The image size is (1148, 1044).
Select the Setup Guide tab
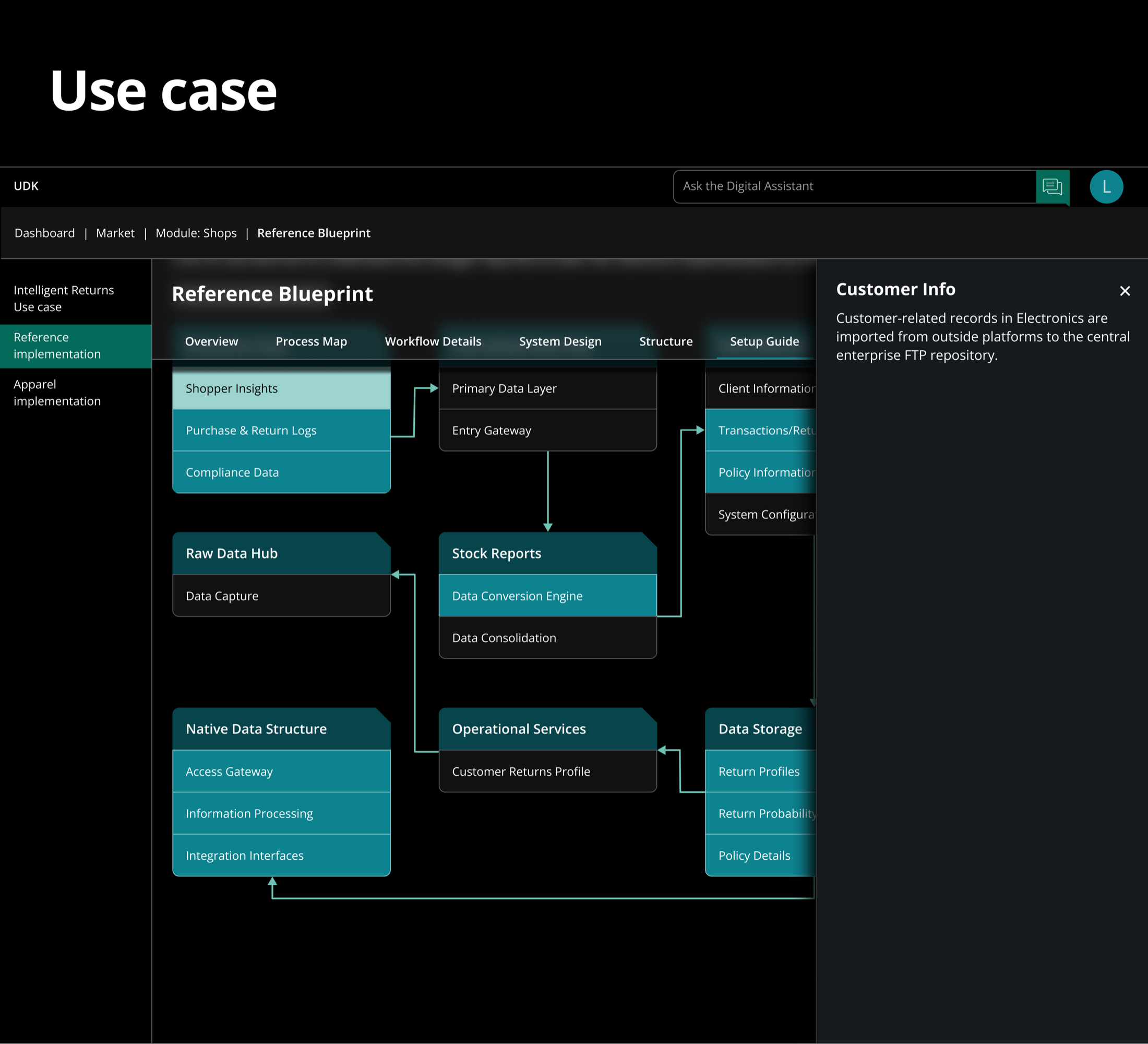coord(764,341)
